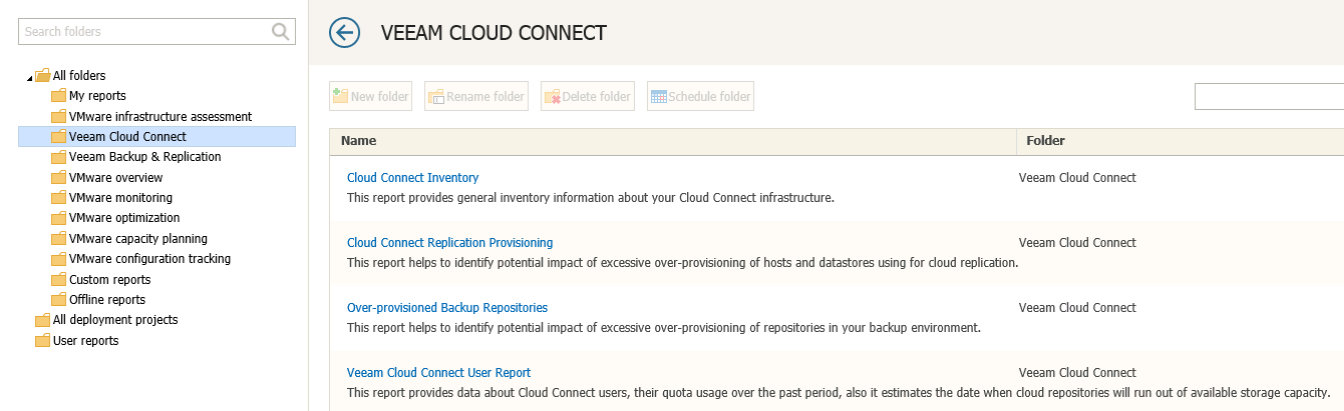This screenshot has height=411, width=1344.
Task: Click the New folder icon
Action: (341, 96)
